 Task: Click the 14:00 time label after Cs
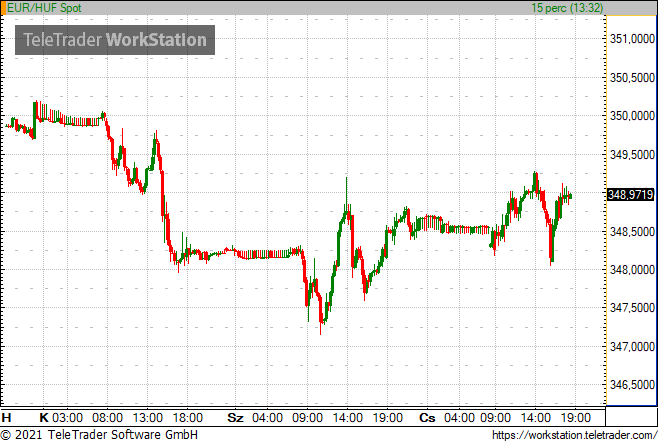(535, 418)
